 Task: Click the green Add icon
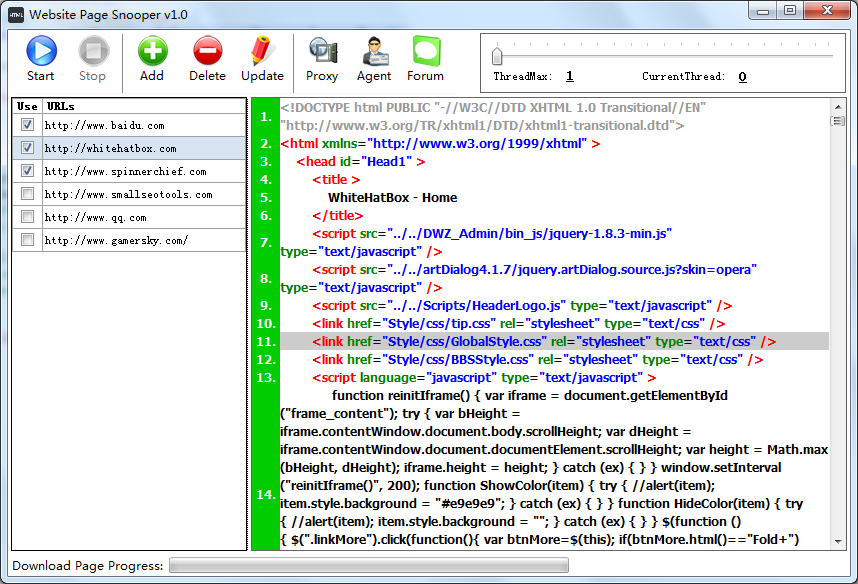152,51
